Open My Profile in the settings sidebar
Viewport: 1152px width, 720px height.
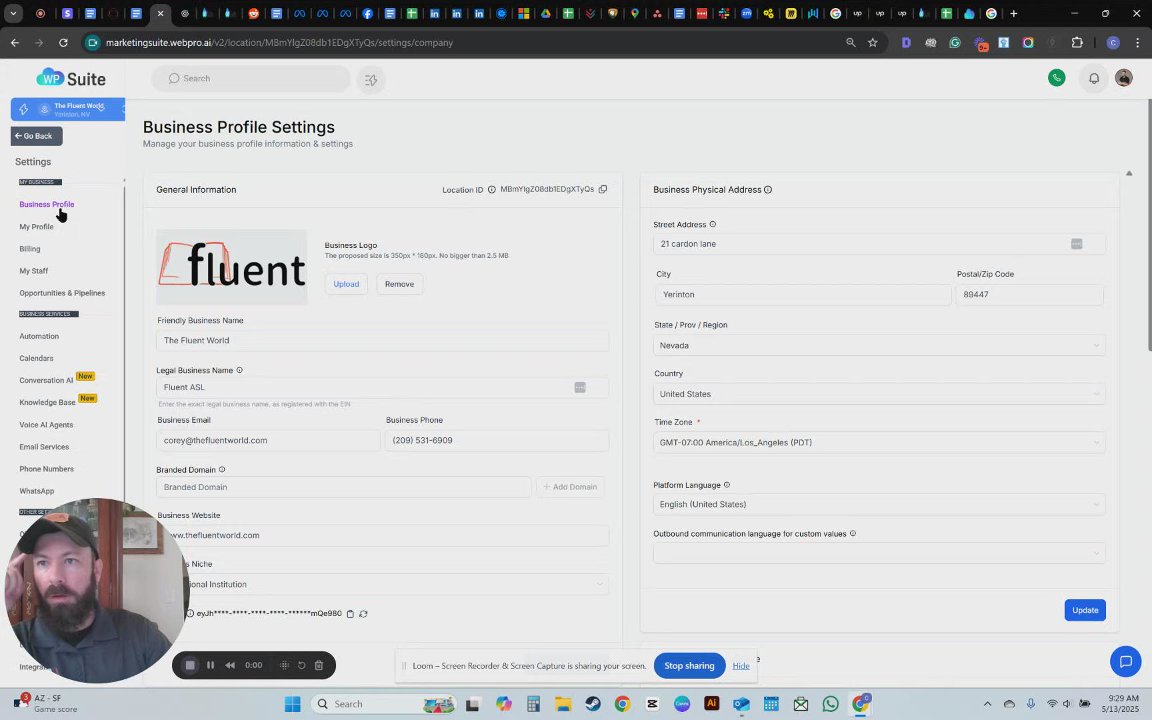[x=36, y=226]
